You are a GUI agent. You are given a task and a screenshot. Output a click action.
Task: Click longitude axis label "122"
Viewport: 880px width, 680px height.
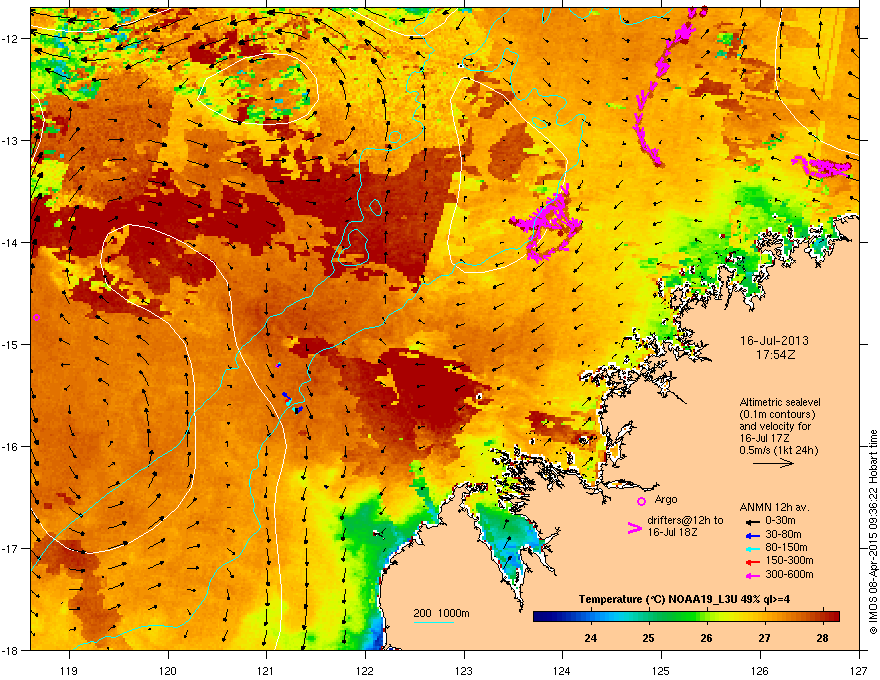tap(365, 671)
